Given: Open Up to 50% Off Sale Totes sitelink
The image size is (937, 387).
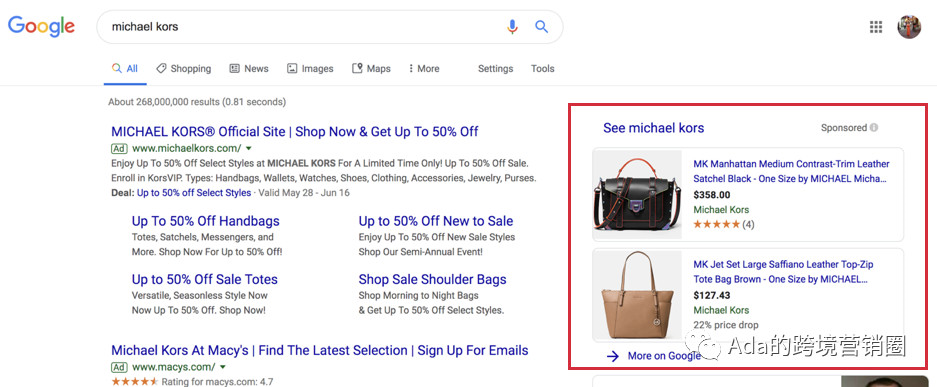Looking at the screenshot, I should click(x=204, y=280).
